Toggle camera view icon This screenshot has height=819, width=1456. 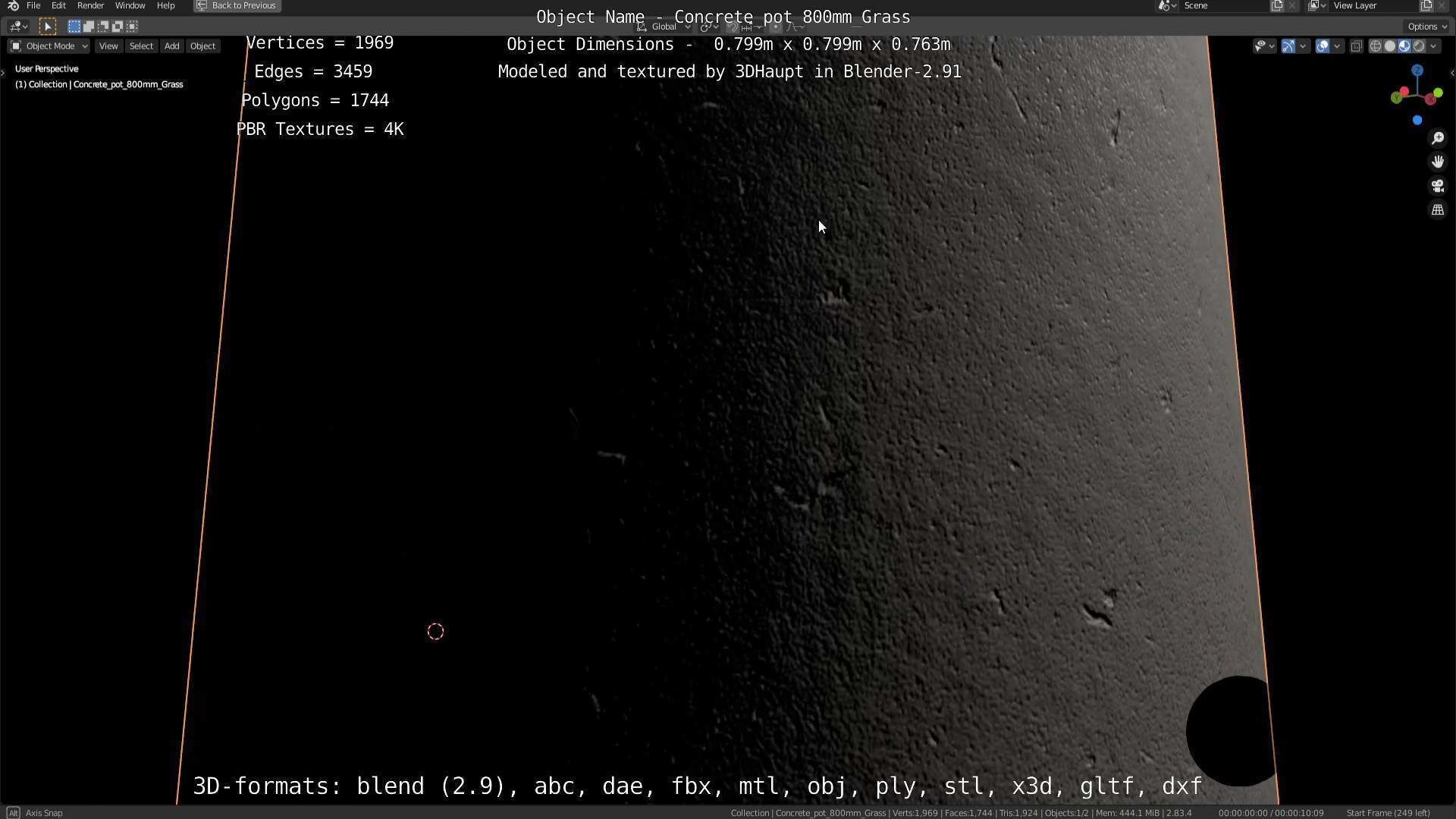pyautogui.click(x=1438, y=187)
